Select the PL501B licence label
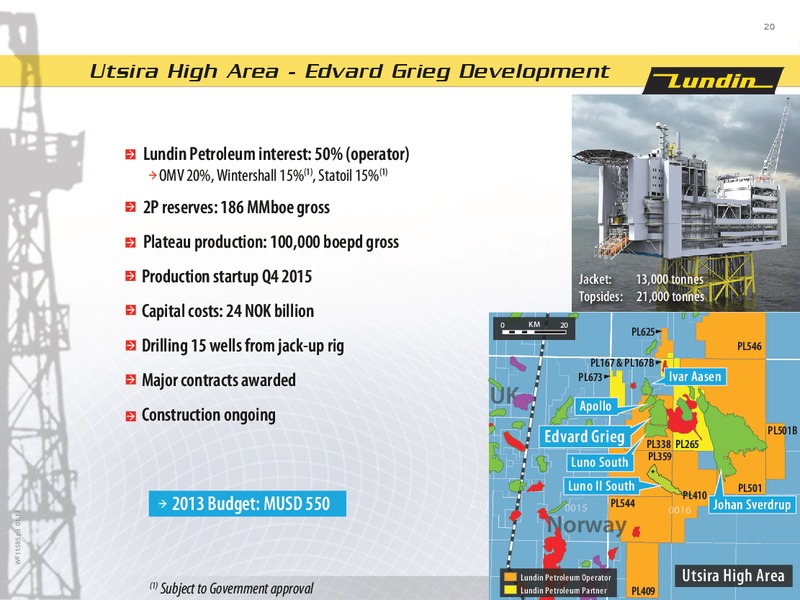The height and width of the screenshot is (600, 800). 782,431
